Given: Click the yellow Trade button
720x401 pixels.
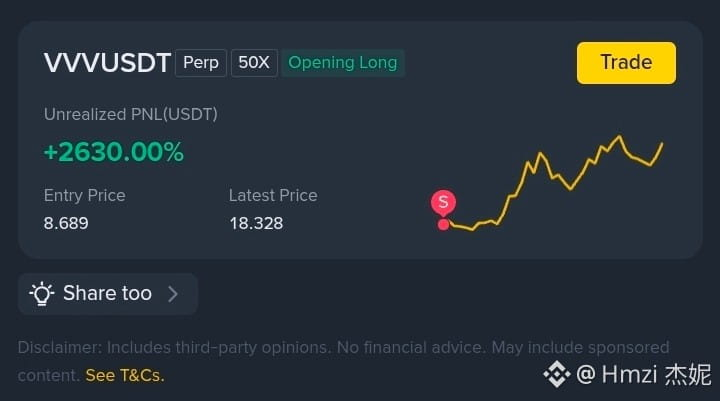Looking at the screenshot, I should (626, 63).
